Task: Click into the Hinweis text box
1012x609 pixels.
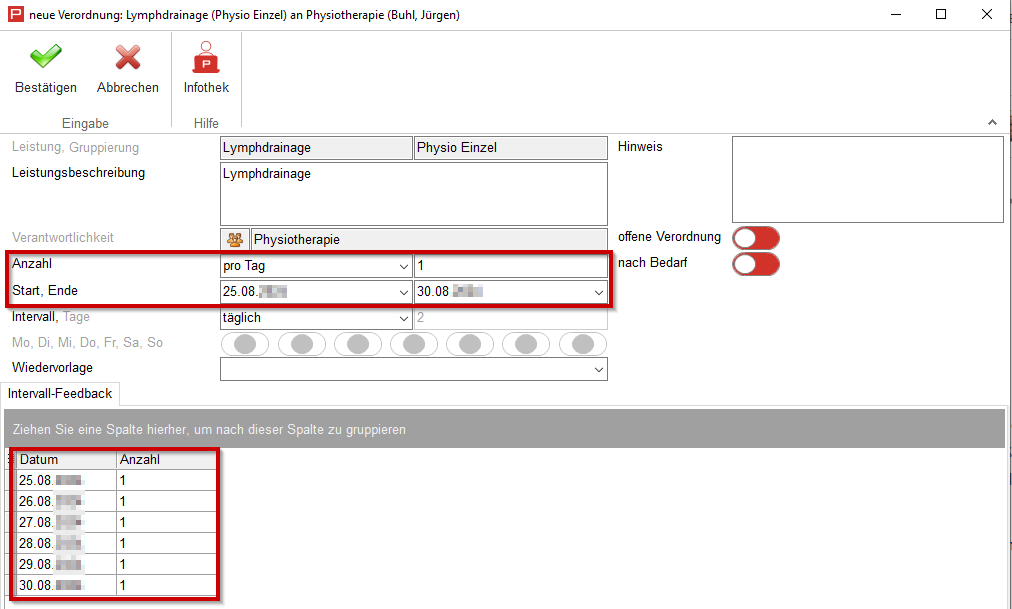Action: tap(867, 179)
